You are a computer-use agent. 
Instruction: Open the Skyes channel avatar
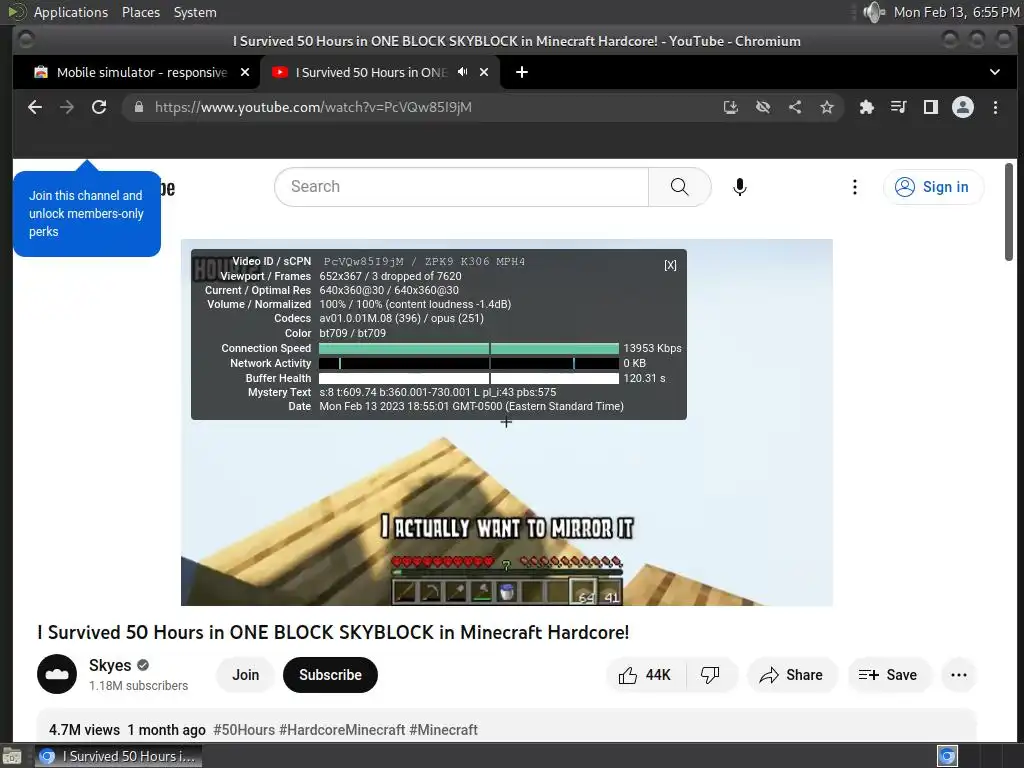point(57,674)
